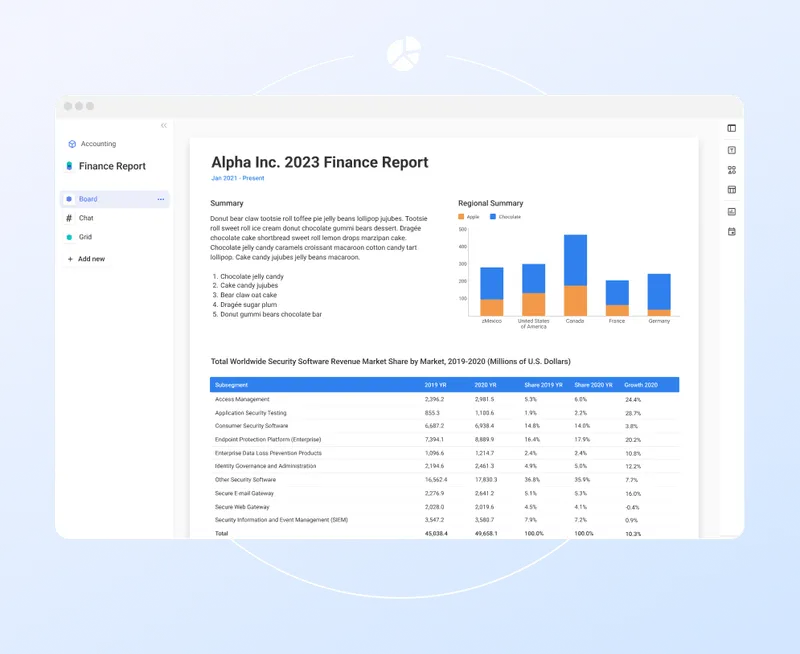
Task: Select the France bar in the chart
Action: 617,298
